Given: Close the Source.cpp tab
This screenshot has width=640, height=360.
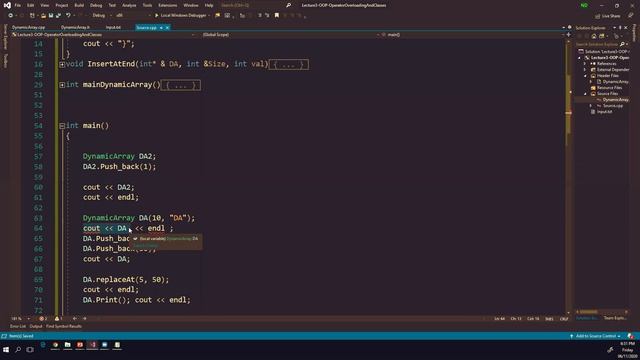Looking at the screenshot, I should 167,28.
